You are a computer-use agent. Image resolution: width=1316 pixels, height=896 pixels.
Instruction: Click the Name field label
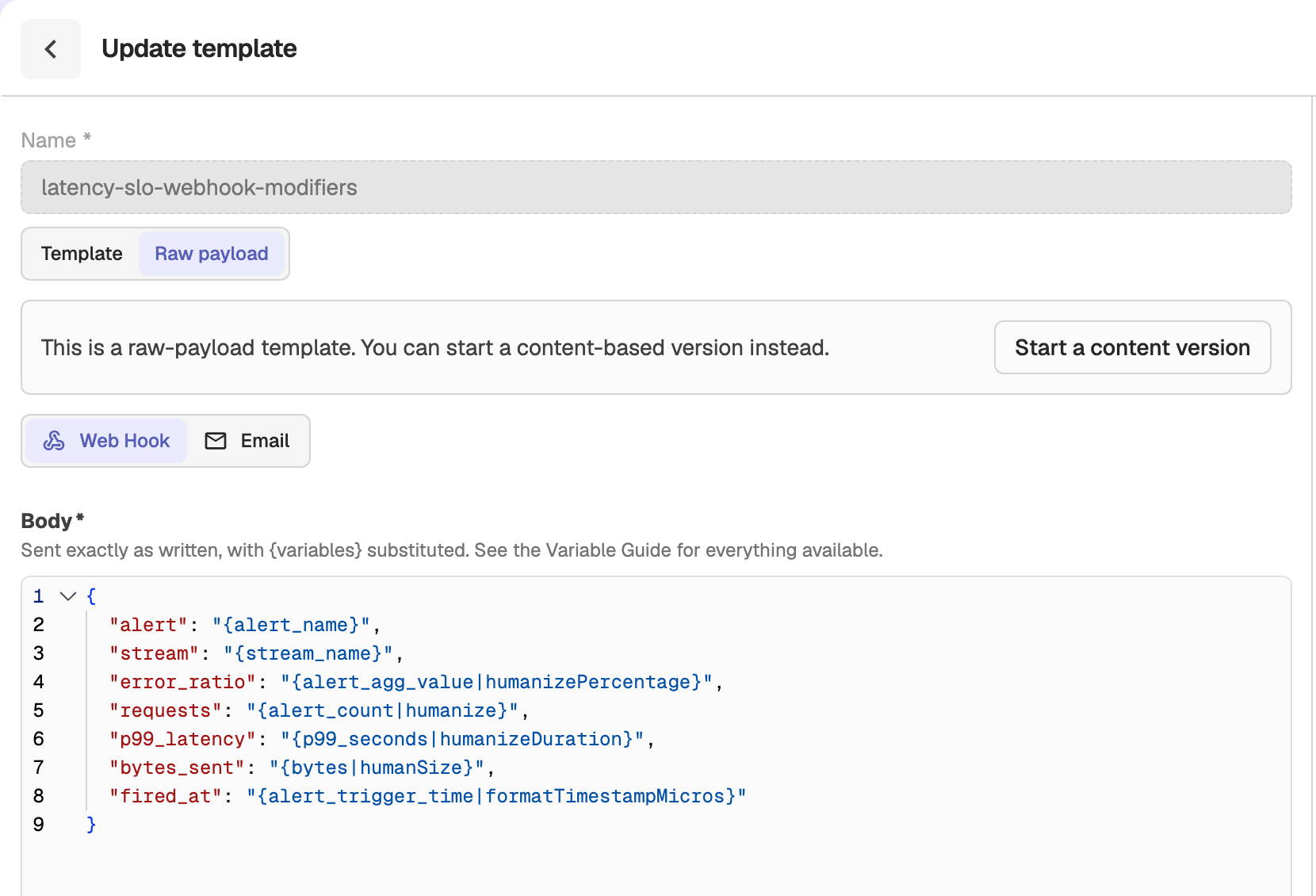56,140
